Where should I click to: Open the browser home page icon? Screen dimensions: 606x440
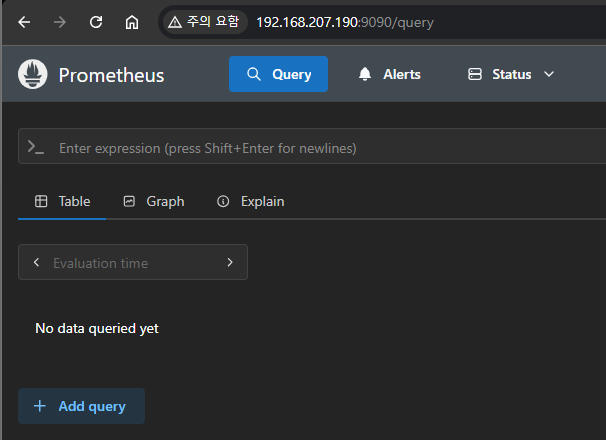click(132, 22)
